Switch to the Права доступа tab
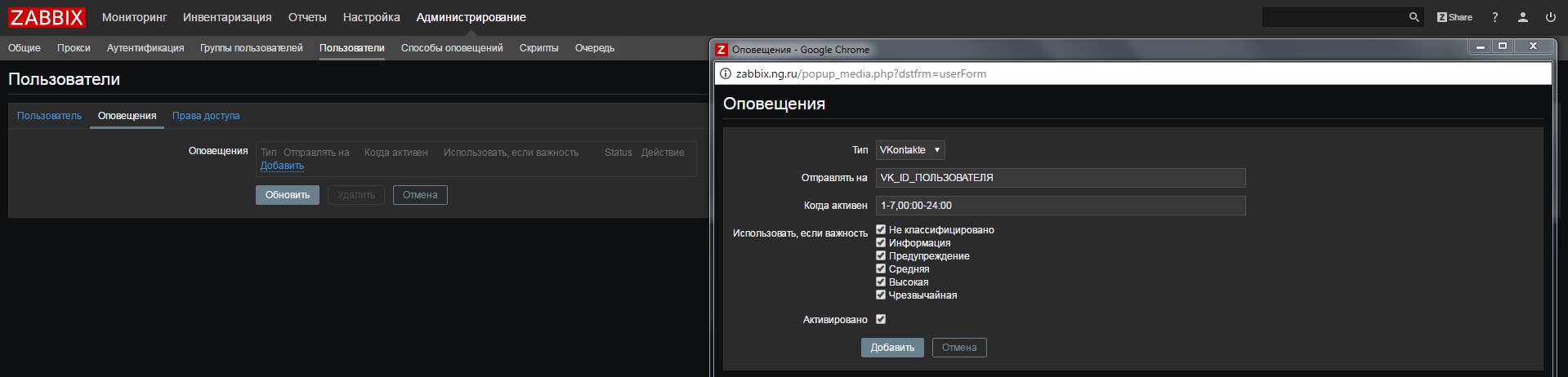Image resolution: width=1568 pixels, height=377 pixels. pos(206,116)
